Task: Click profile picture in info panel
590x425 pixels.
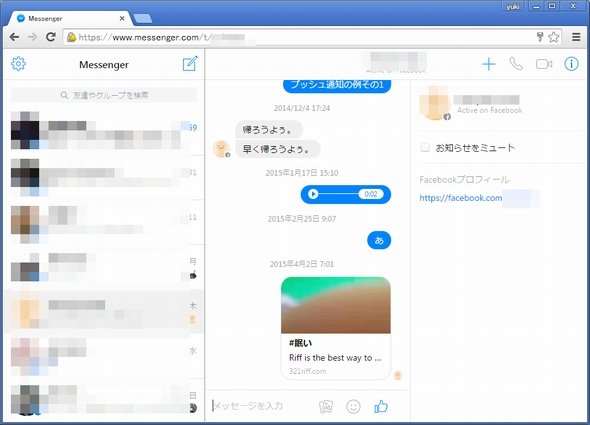Action: tap(434, 103)
